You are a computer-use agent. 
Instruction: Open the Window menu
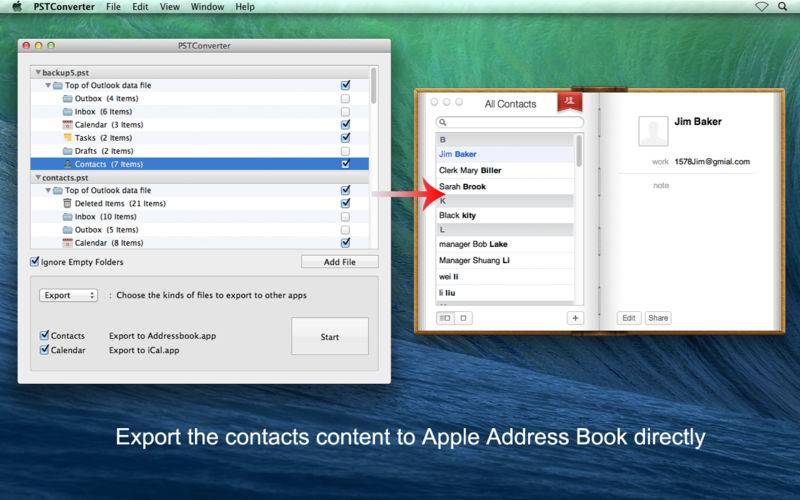coord(207,7)
